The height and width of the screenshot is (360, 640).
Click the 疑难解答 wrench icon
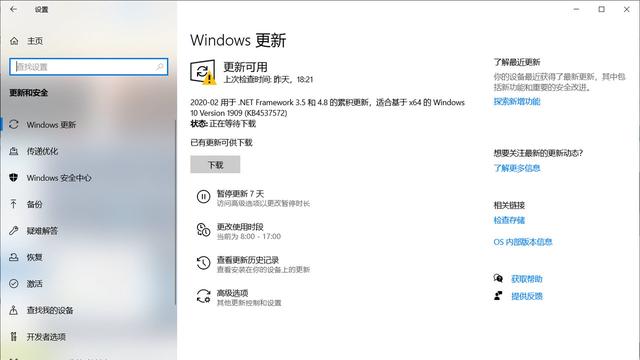[x=13, y=231]
